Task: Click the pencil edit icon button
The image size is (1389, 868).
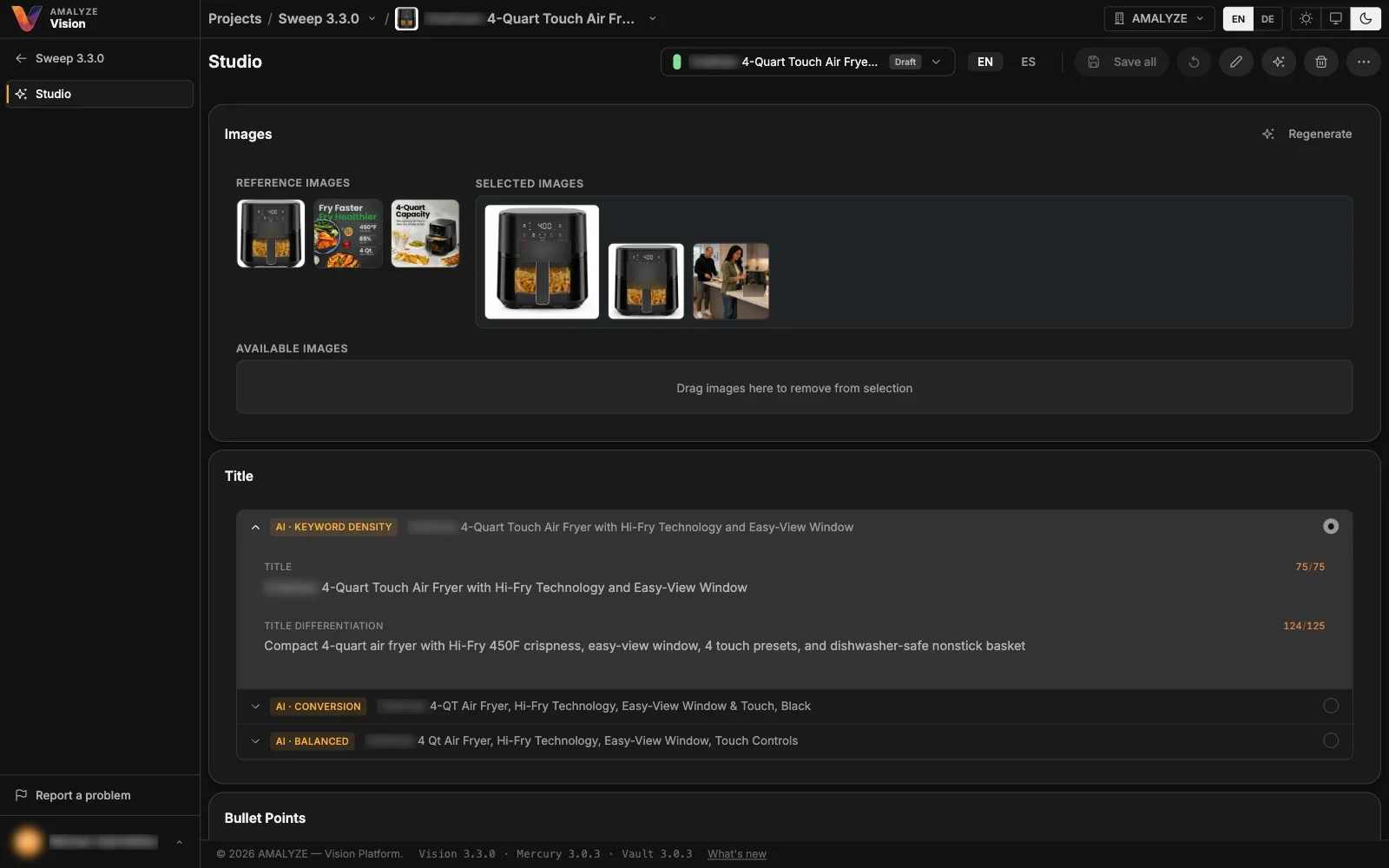Action: (x=1236, y=62)
